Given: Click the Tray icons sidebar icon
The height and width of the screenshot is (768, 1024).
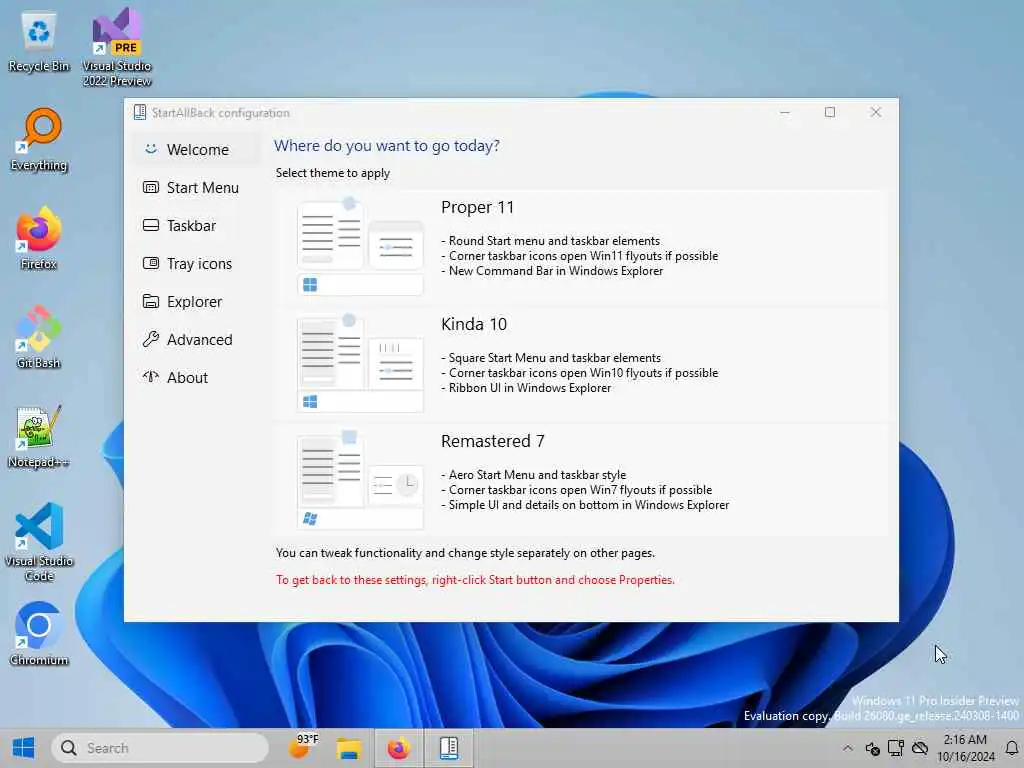Looking at the screenshot, I should (151, 263).
